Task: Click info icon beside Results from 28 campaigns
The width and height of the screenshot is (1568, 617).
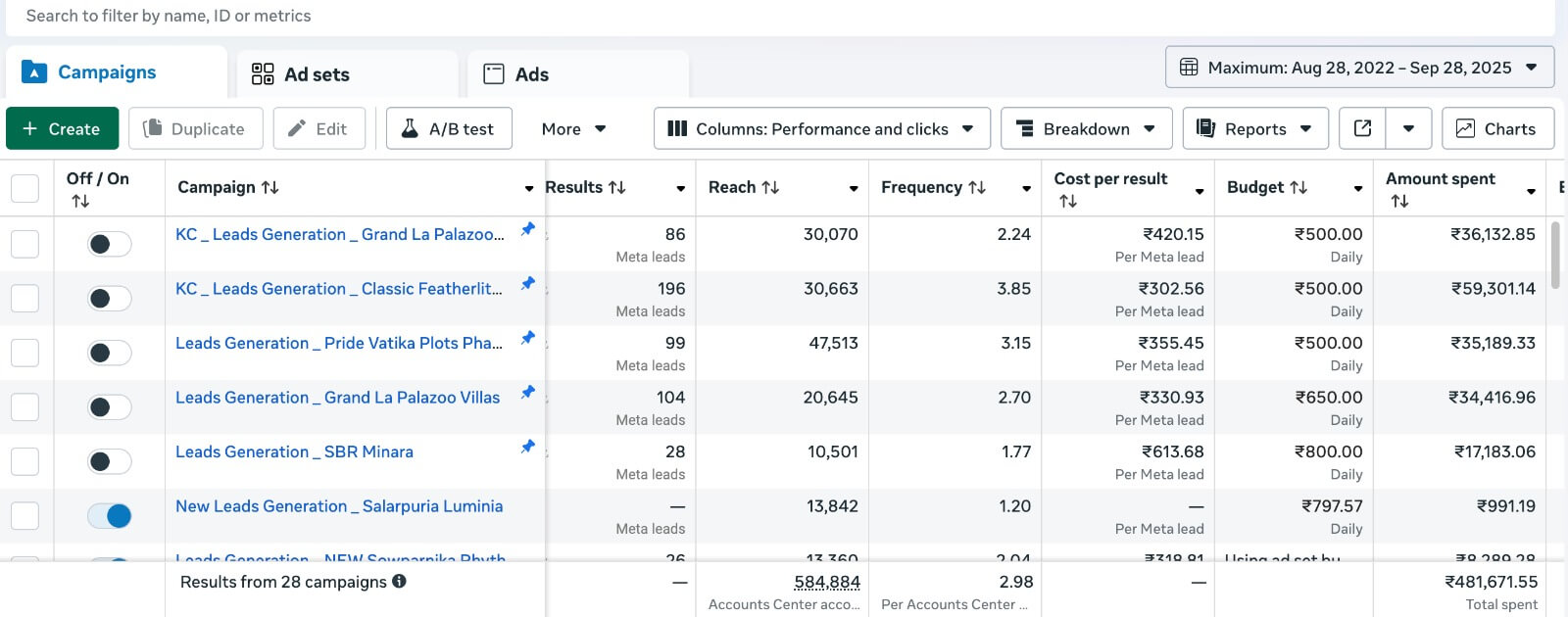Action: tap(399, 581)
